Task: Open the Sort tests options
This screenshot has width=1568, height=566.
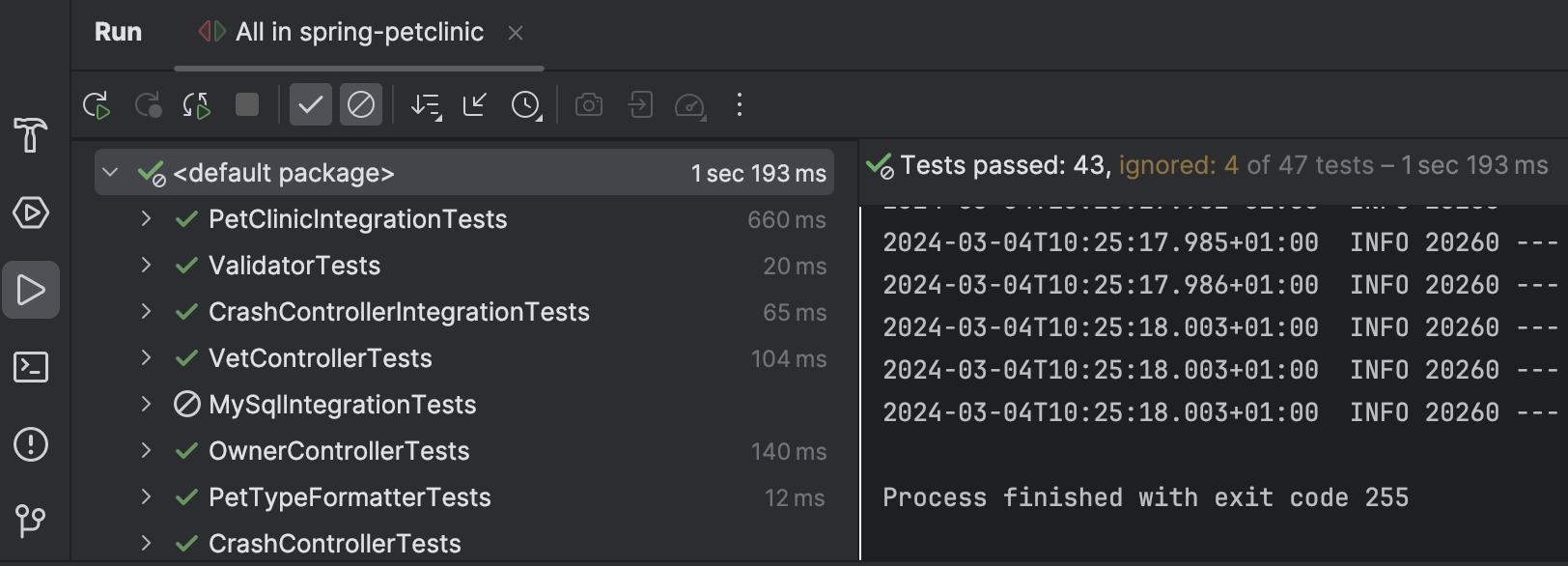Action: [426, 105]
